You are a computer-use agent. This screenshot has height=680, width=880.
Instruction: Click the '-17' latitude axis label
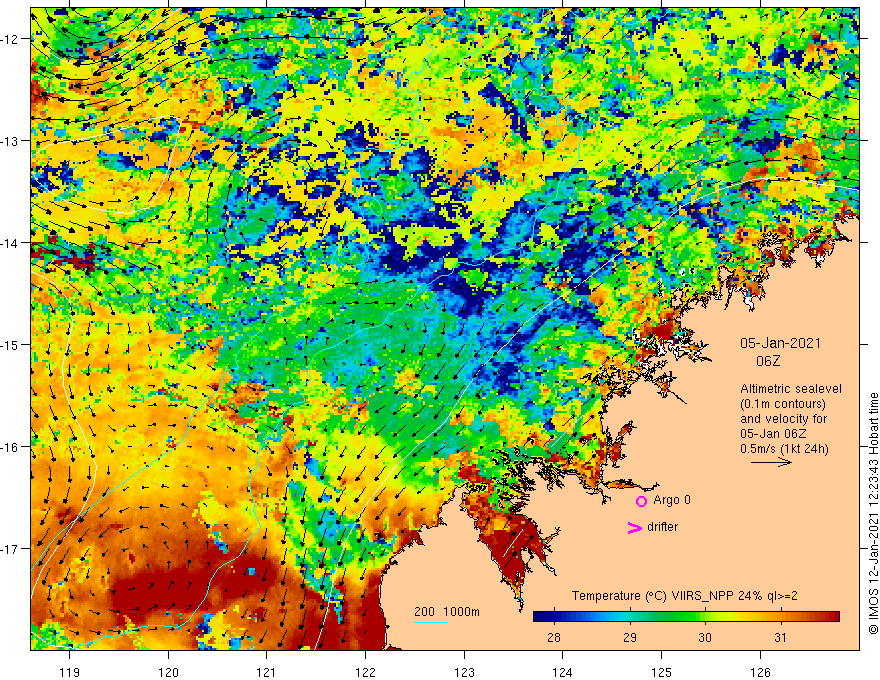[11, 549]
